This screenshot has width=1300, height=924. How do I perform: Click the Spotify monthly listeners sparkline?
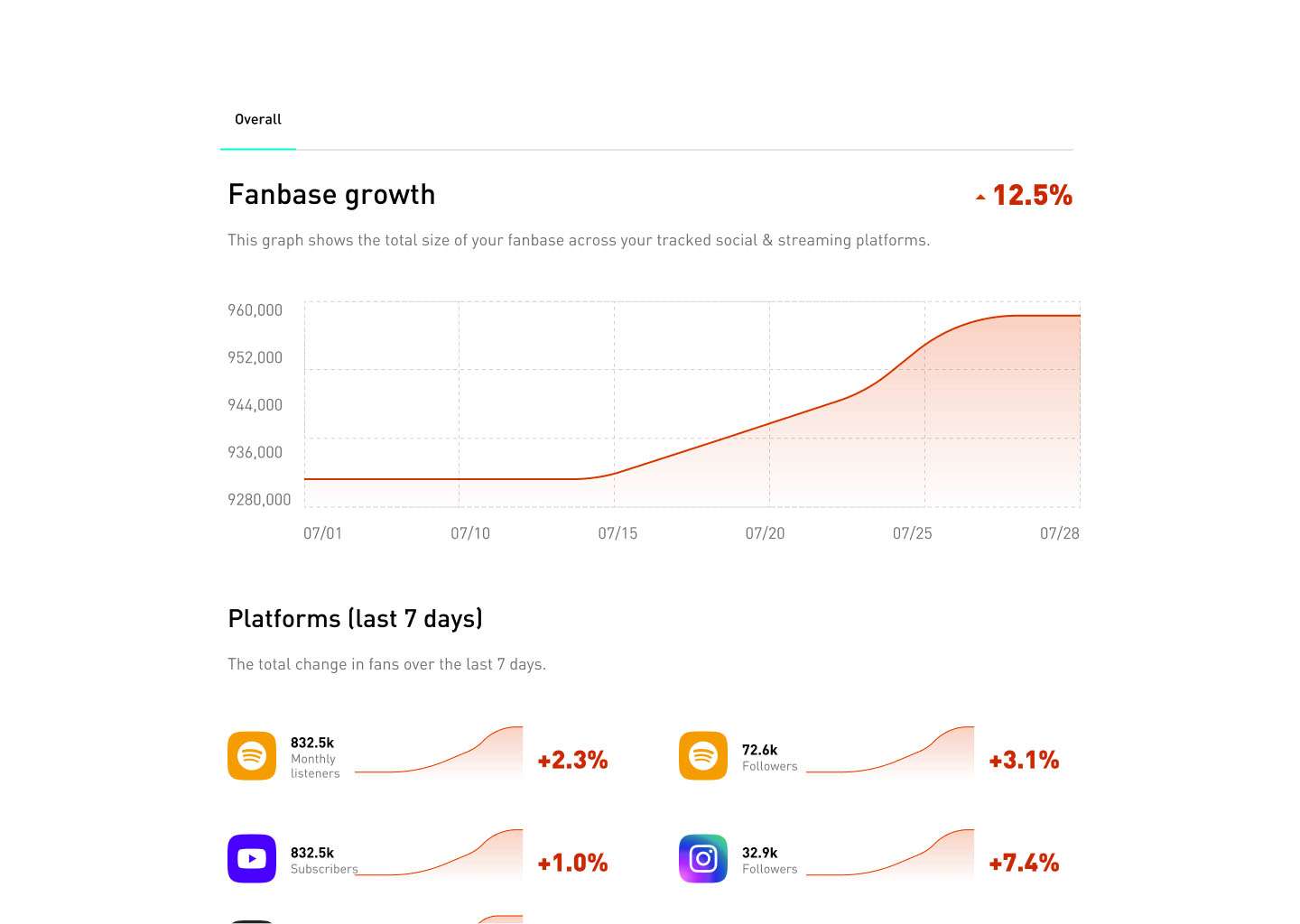tap(439, 753)
